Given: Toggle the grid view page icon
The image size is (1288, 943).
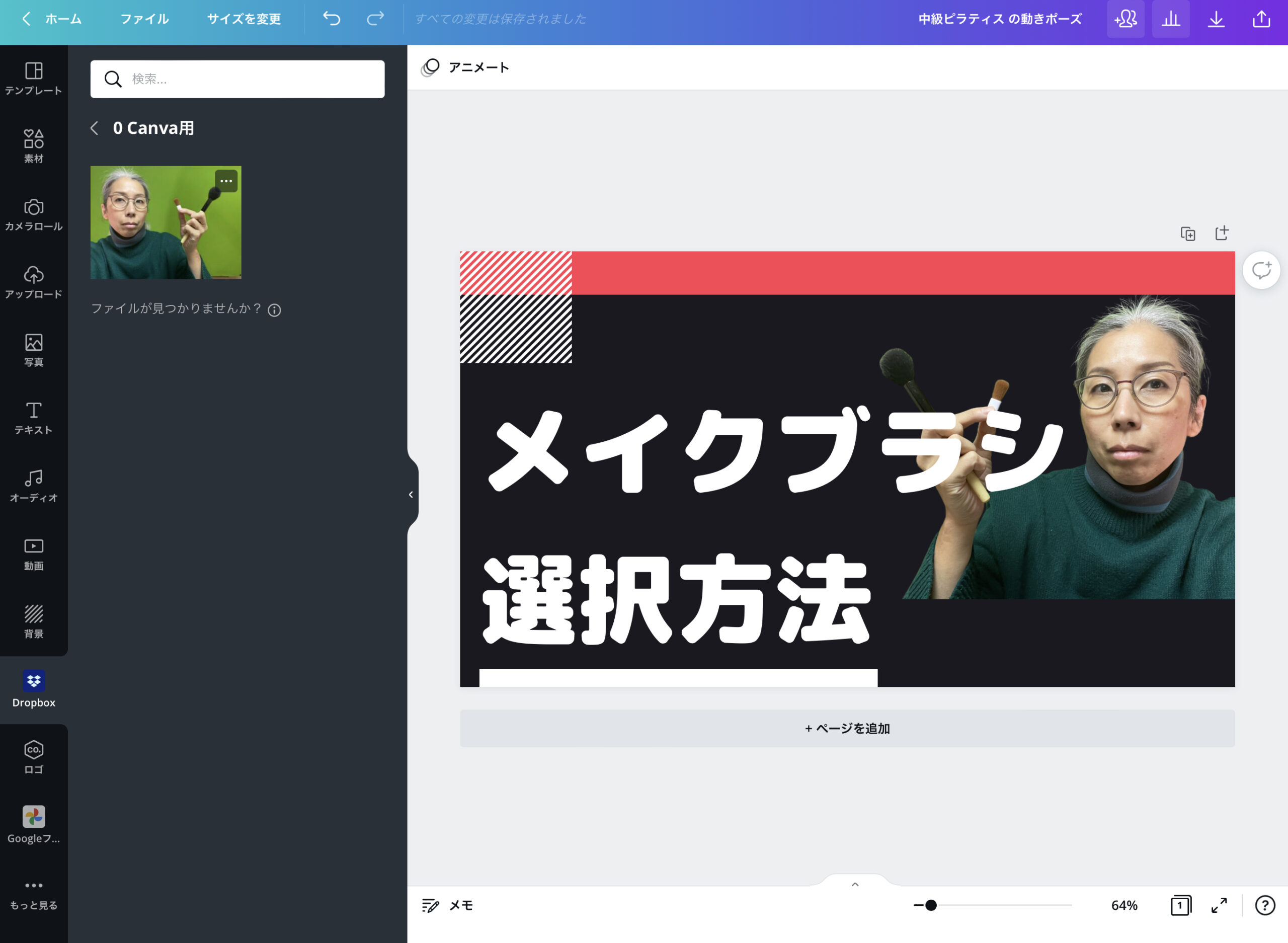Looking at the screenshot, I should point(1181,905).
